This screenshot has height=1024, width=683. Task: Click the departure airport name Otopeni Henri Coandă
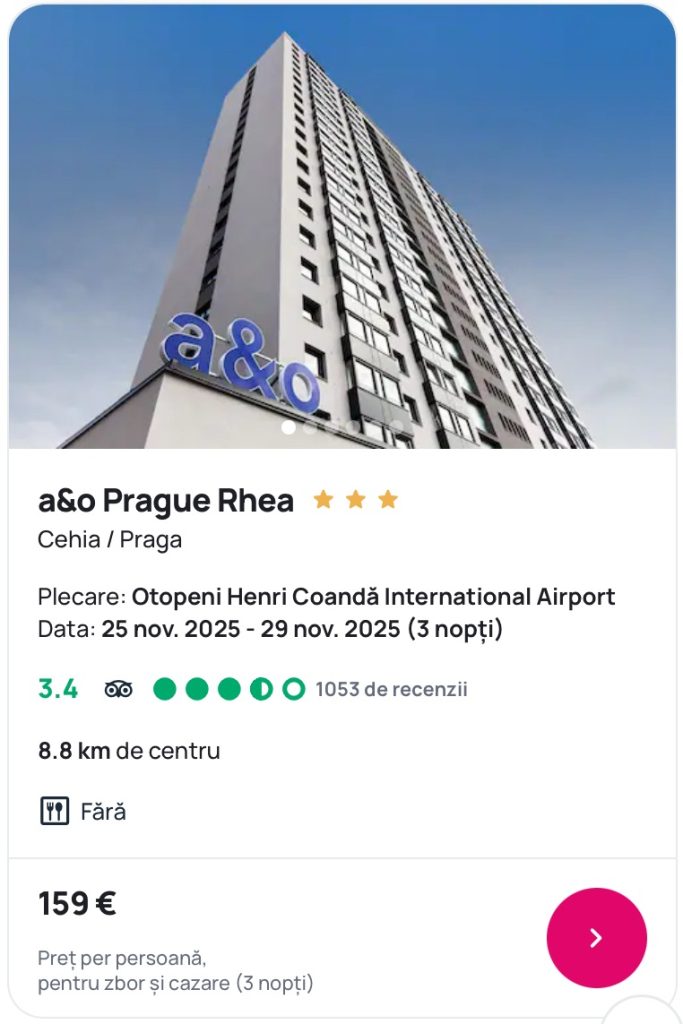[x=373, y=598]
